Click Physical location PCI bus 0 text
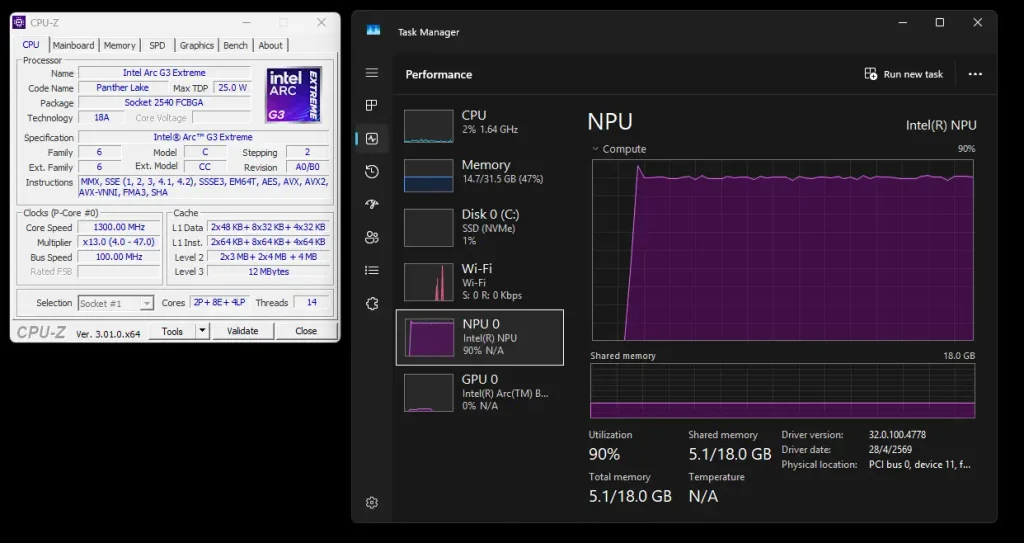The width and height of the screenshot is (1024, 543). click(x=920, y=465)
